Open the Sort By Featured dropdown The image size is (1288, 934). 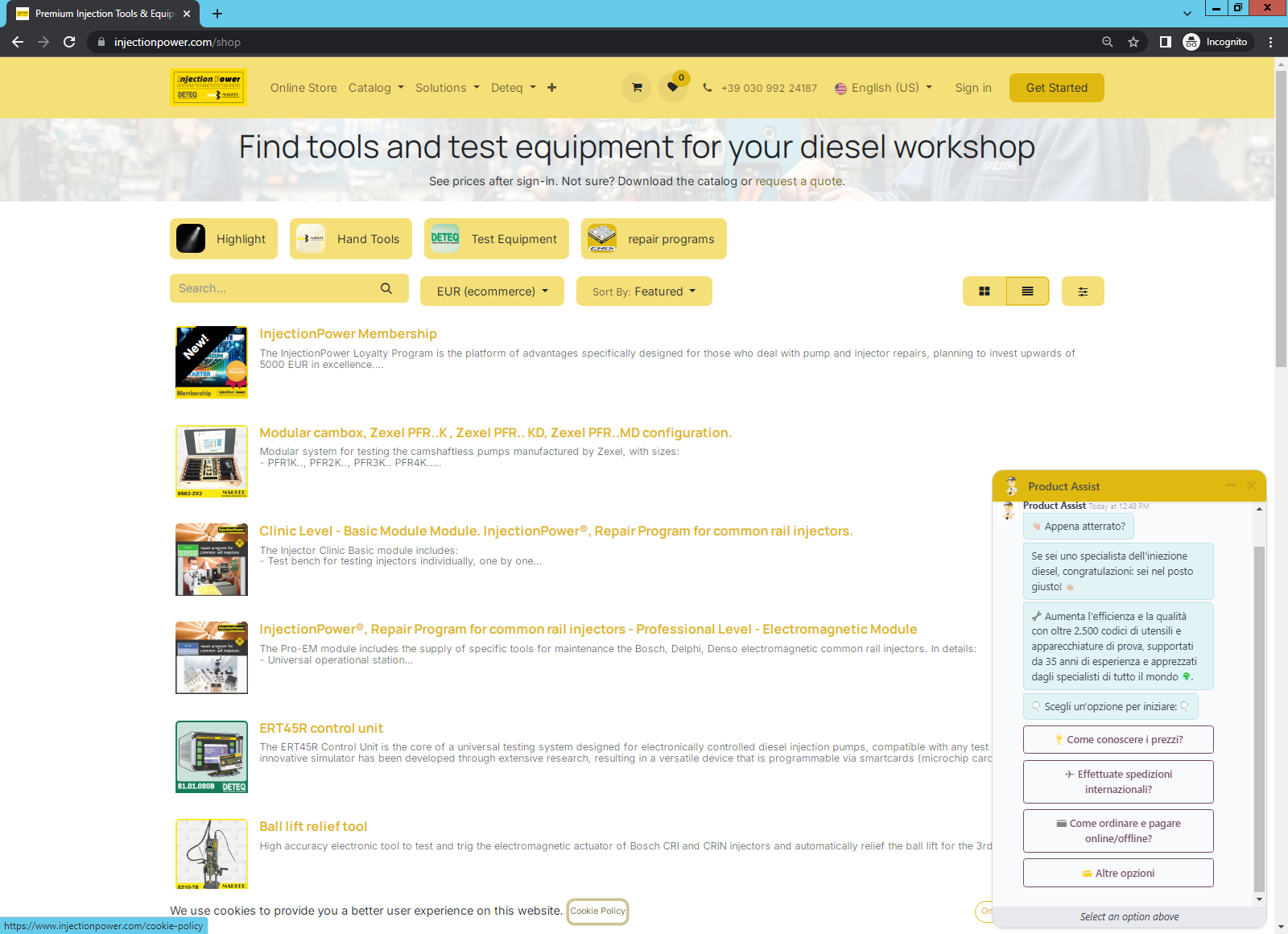[x=644, y=291]
